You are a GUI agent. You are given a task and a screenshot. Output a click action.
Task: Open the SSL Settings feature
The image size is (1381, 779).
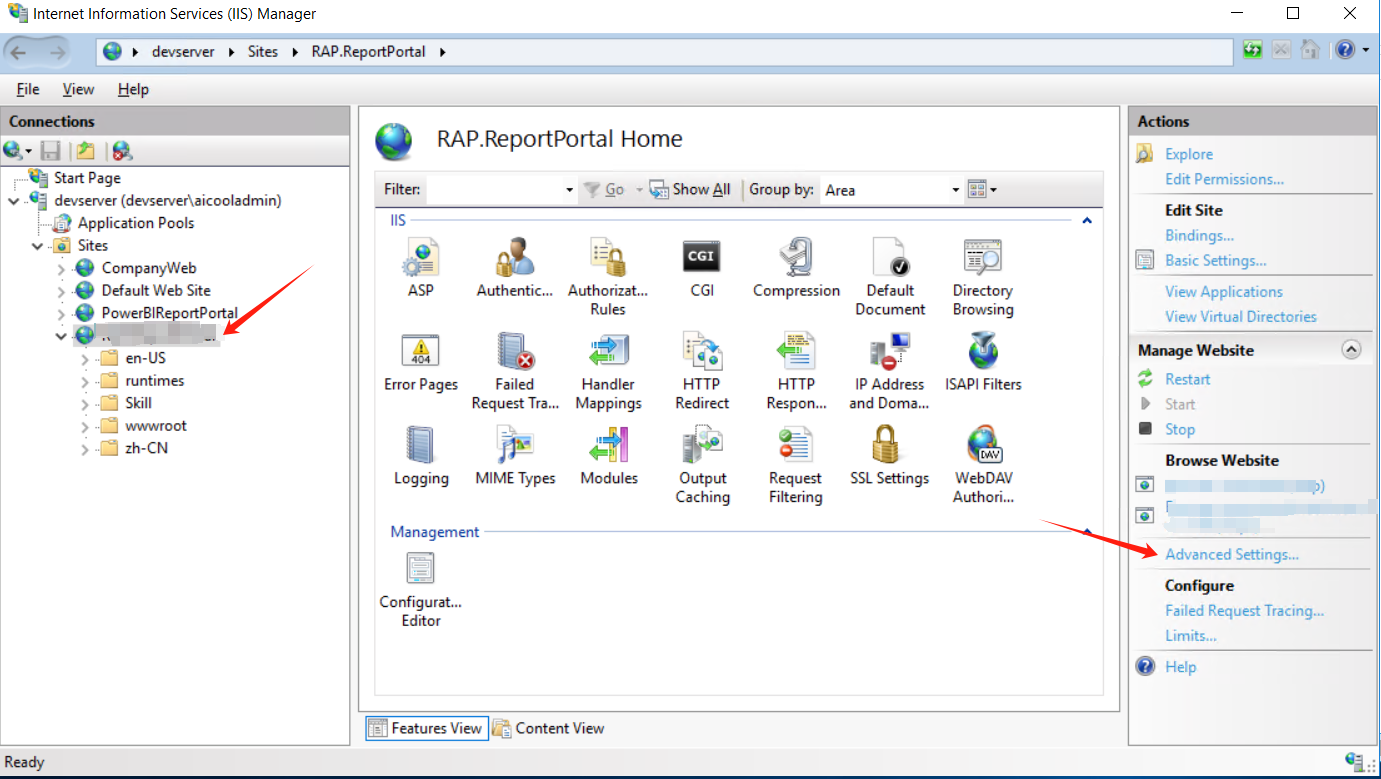(890, 457)
